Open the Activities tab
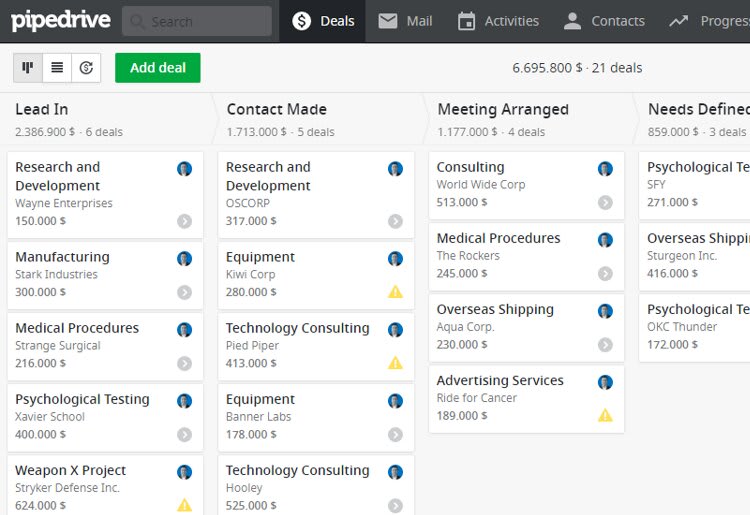 click(498, 21)
